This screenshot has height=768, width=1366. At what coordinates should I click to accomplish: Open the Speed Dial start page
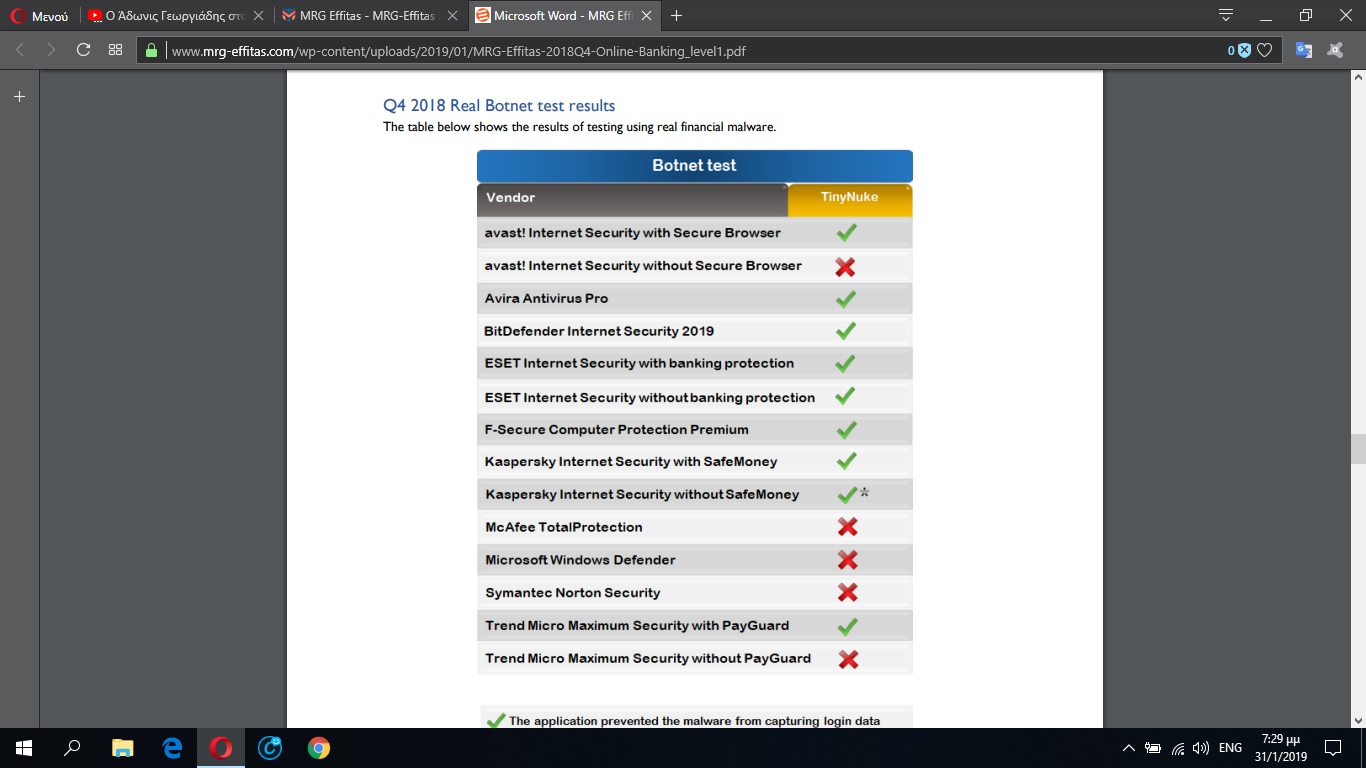(x=115, y=50)
